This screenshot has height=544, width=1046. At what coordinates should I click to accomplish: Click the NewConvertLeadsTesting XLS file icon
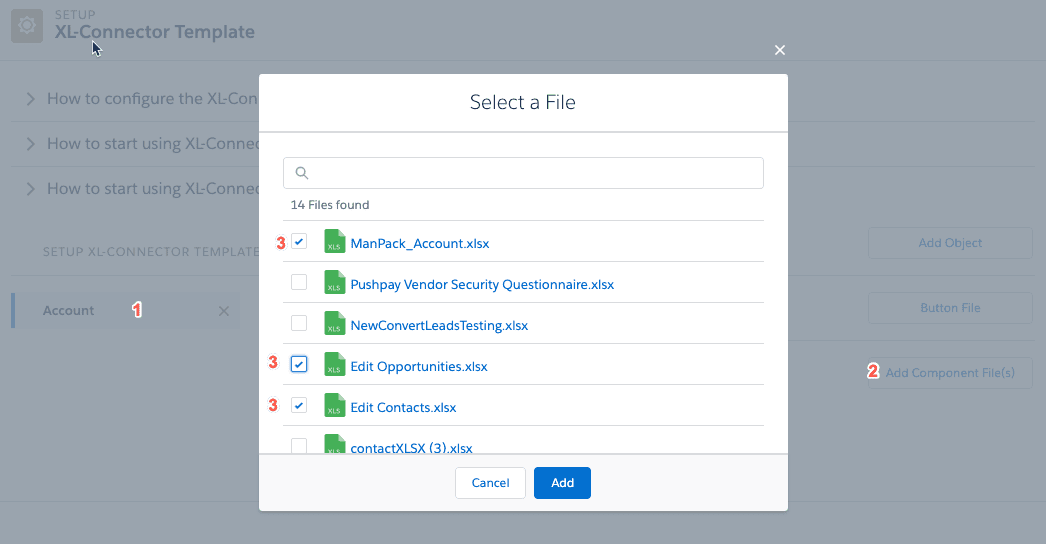(x=334, y=324)
